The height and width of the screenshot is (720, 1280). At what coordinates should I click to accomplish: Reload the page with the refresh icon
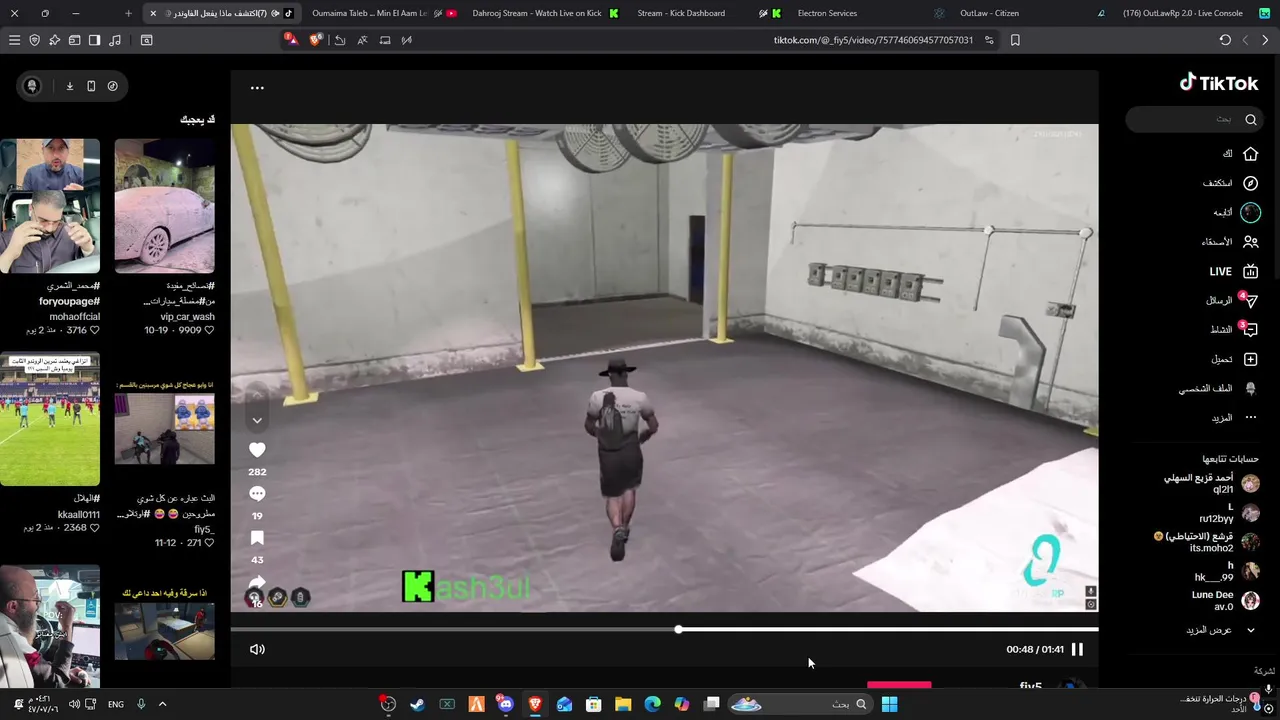[1225, 40]
